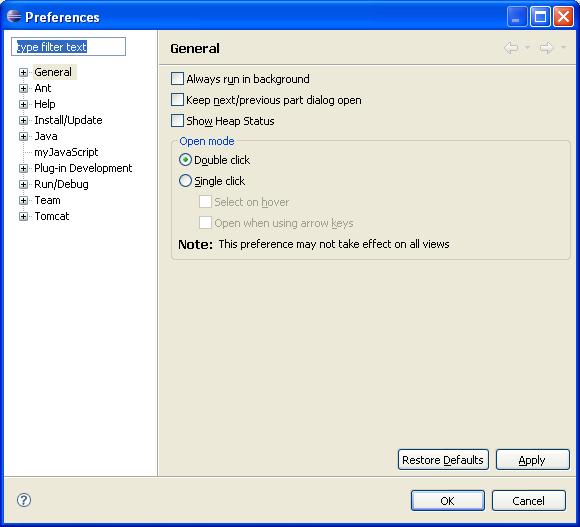The image size is (580, 527).
Task: Click the type filter text field
Action: (68, 47)
